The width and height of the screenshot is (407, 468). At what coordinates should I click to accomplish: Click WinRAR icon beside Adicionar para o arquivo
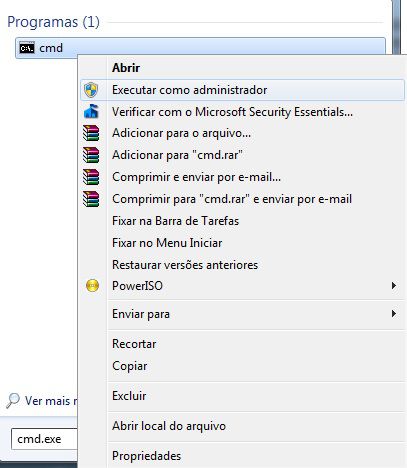tap(91, 133)
